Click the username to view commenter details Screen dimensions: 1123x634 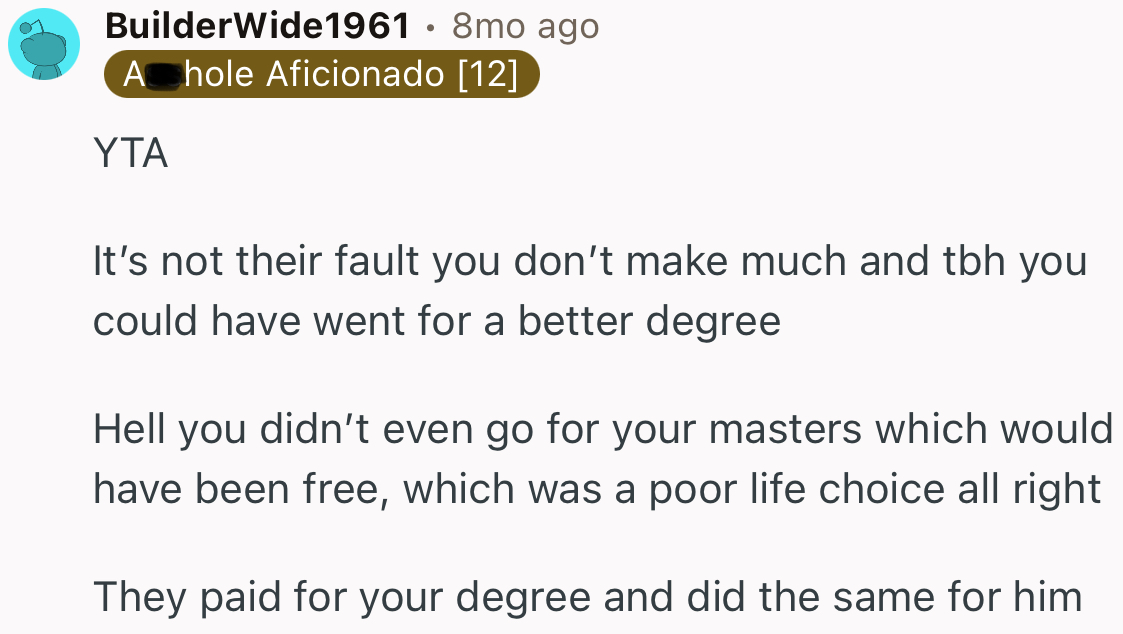coord(258,25)
